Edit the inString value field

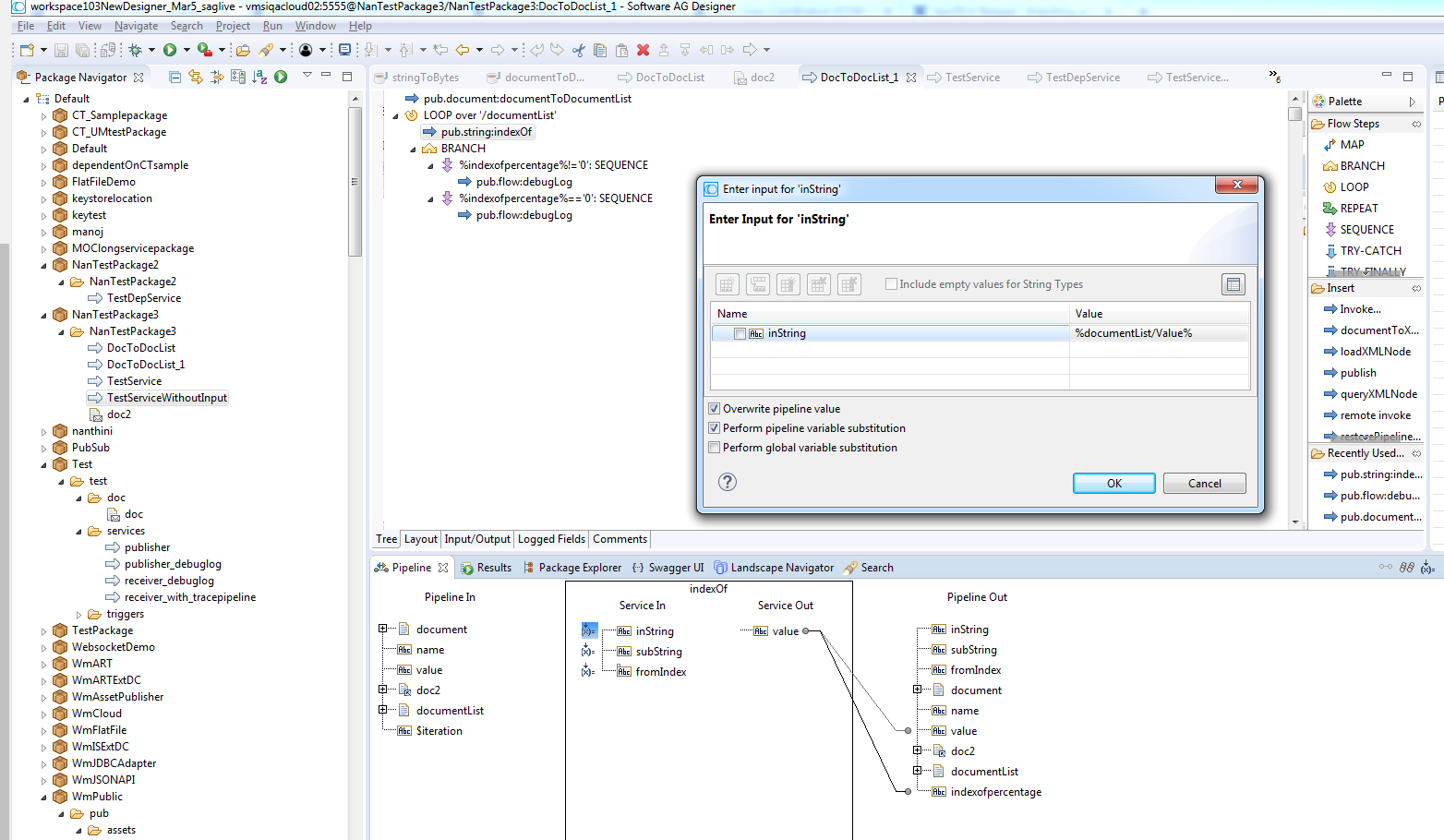point(1159,333)
